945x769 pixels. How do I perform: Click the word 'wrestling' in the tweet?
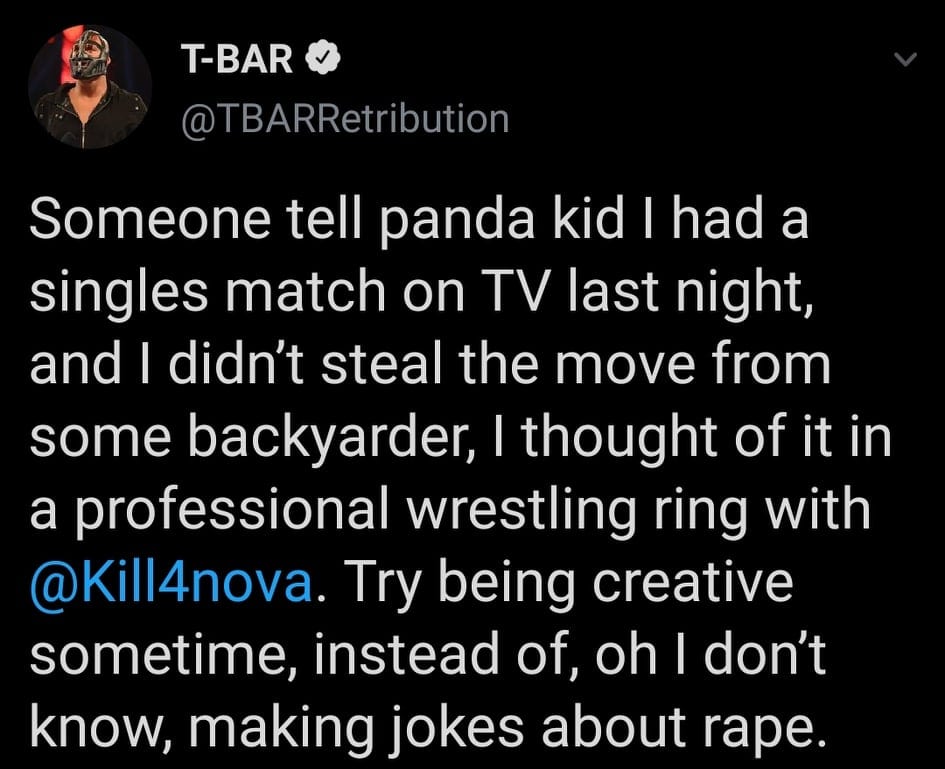[x=523, y=512]
